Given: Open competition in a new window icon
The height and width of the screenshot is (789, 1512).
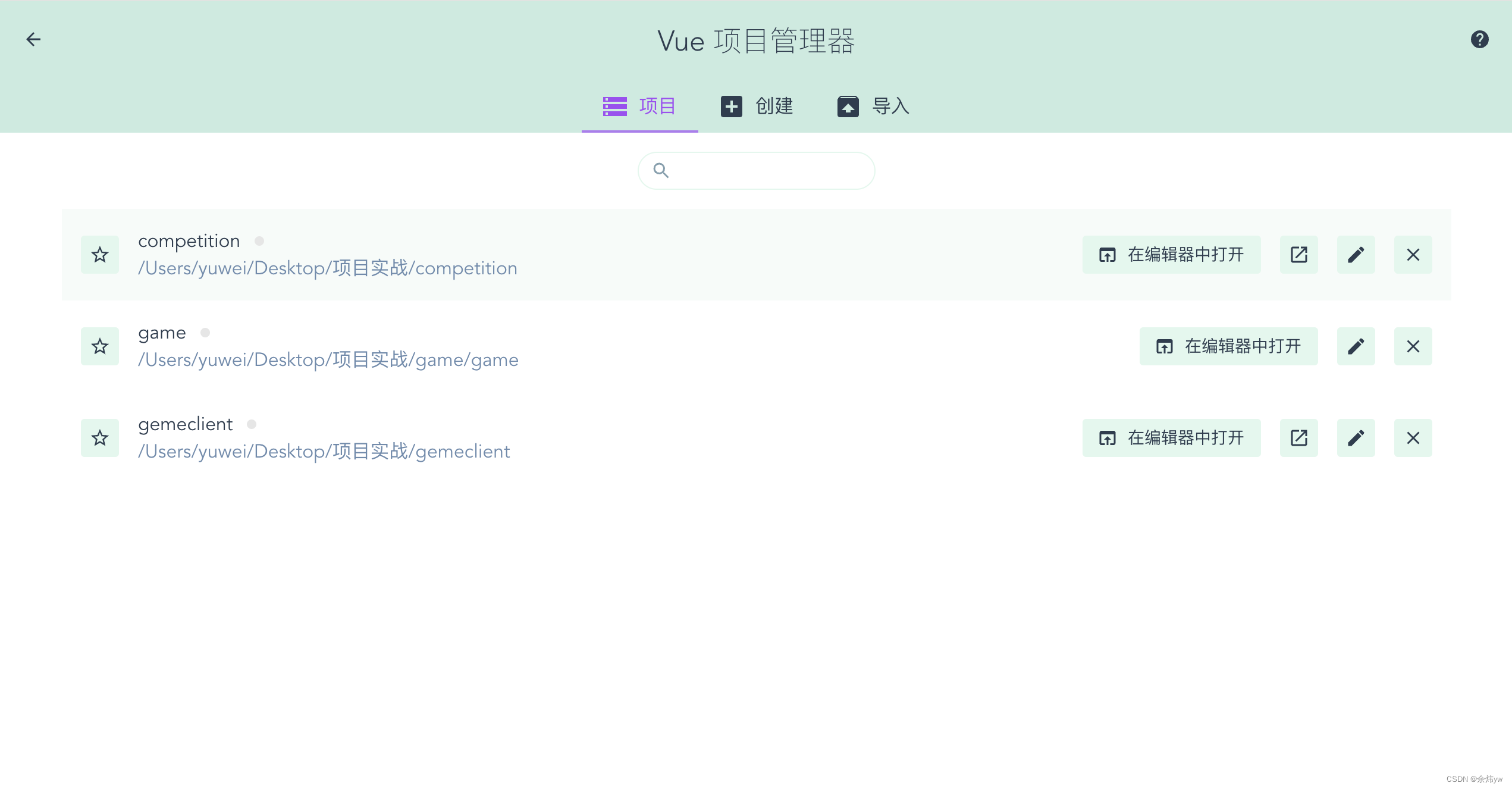Looking at the screenshot, I should pos(1298,255).
